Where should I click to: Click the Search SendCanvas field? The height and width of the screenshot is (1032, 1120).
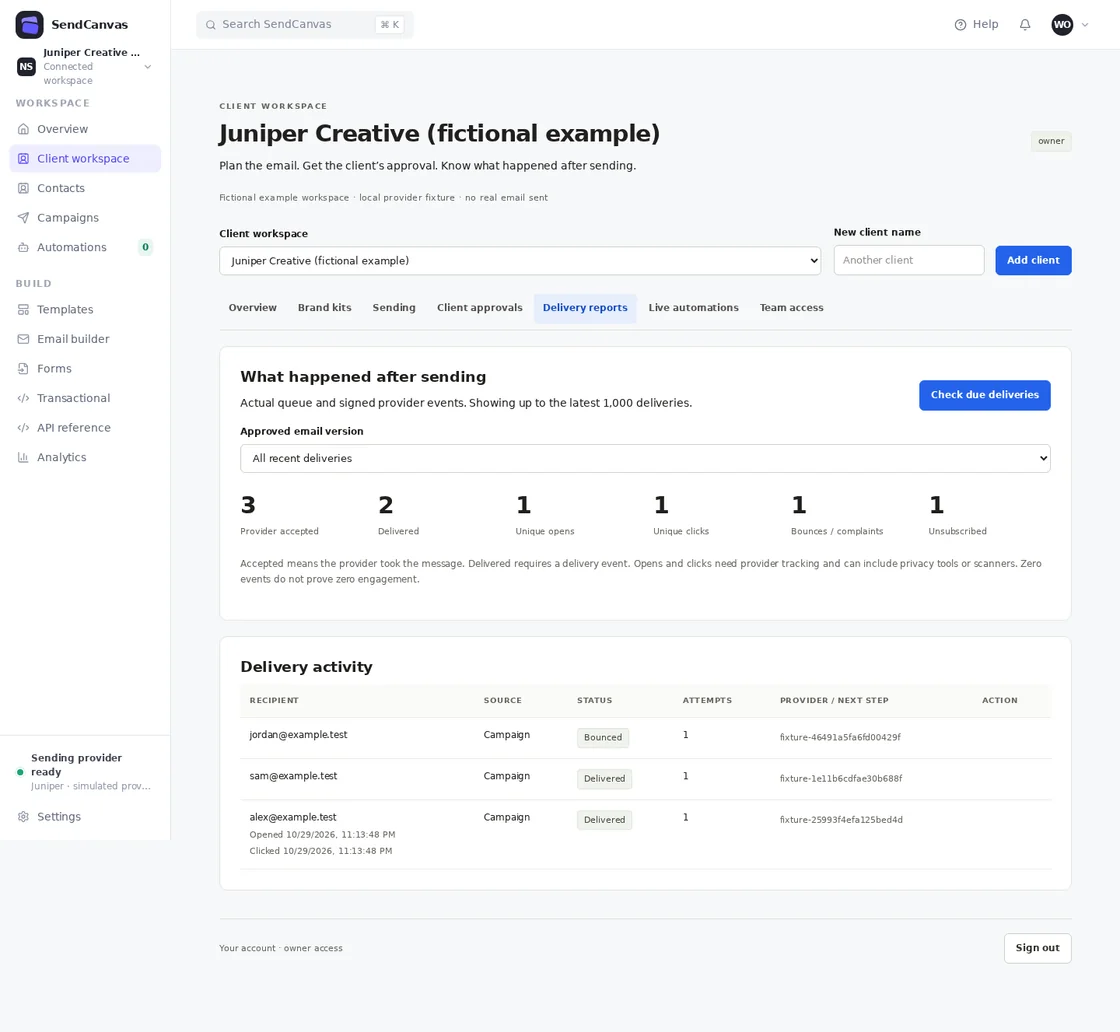305,25
